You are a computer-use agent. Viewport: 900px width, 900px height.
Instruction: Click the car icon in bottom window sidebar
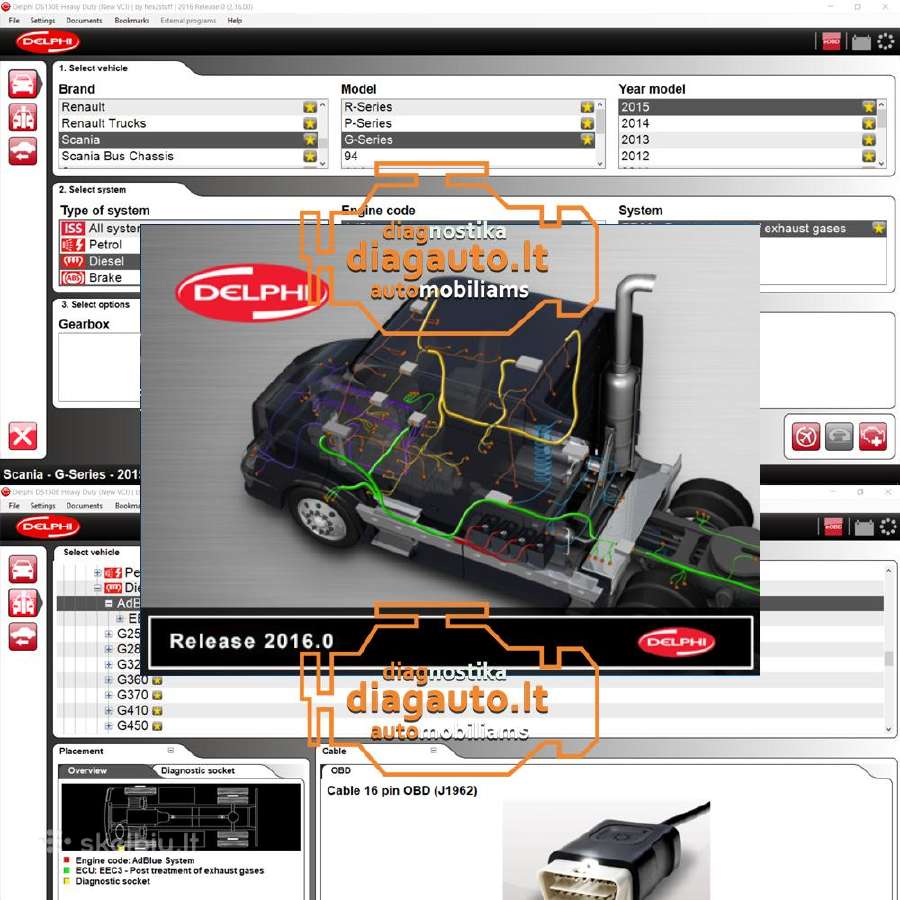pyautogui.click(x=23, y=569)
